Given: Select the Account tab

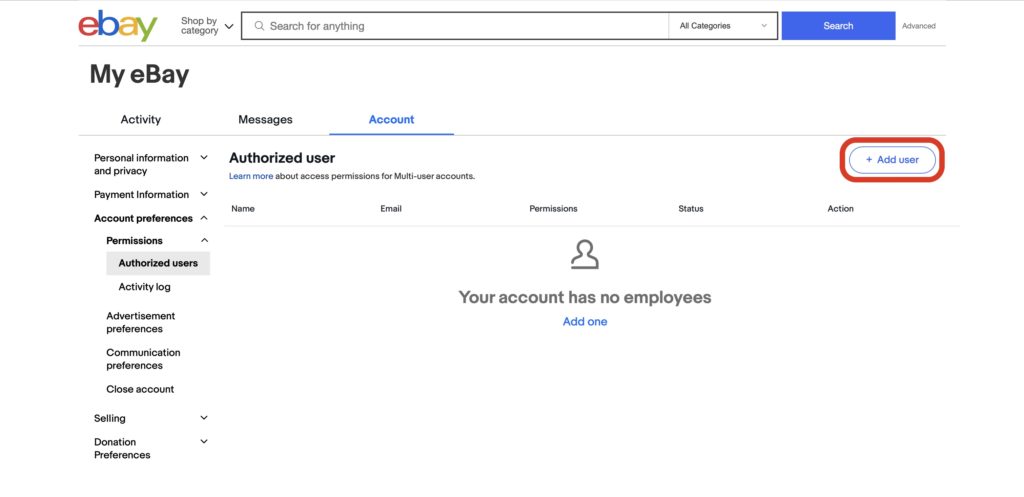Looking at the screenshot, I should [391, 120].
